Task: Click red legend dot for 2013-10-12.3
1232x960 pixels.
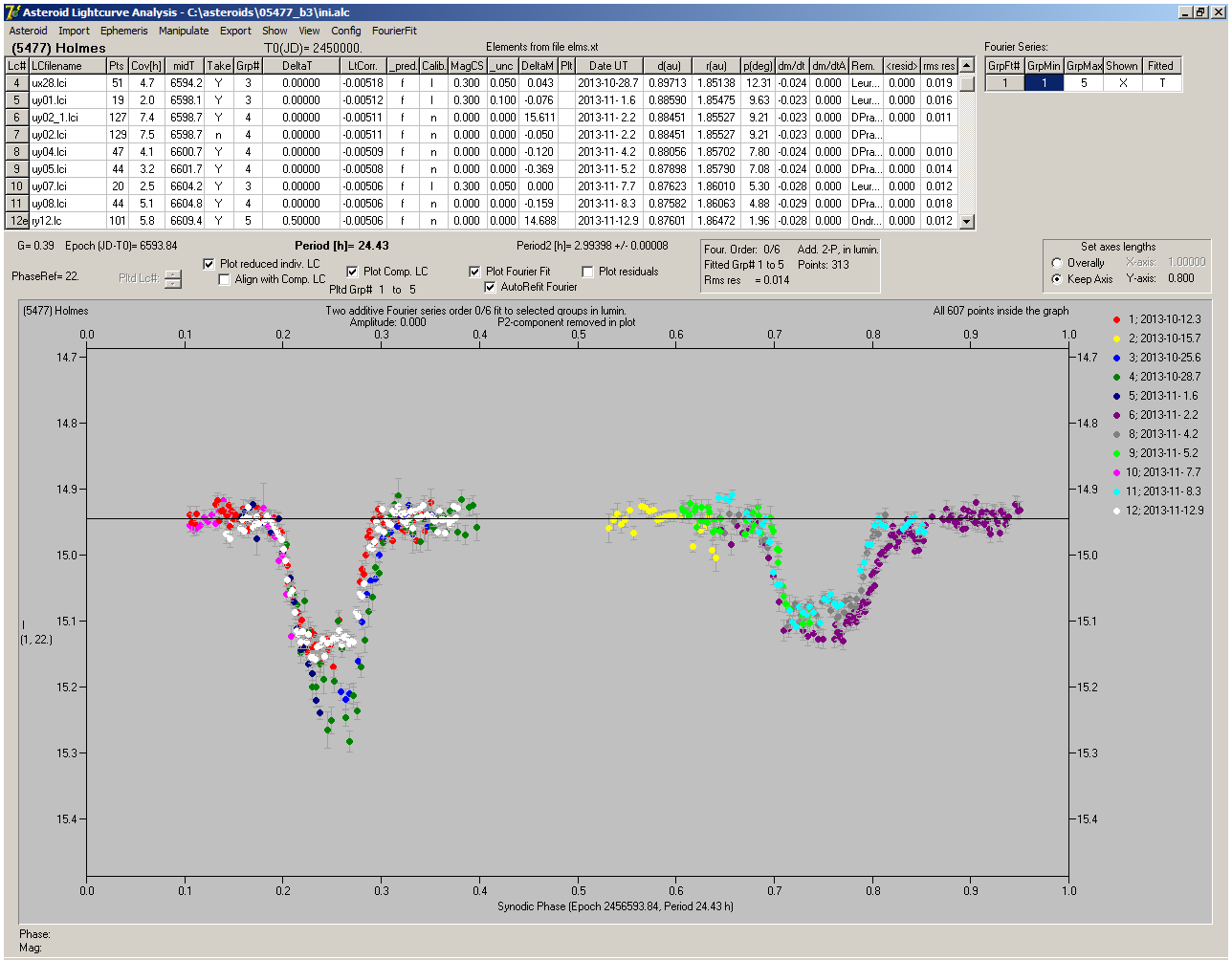Action: click(1117, 319)
